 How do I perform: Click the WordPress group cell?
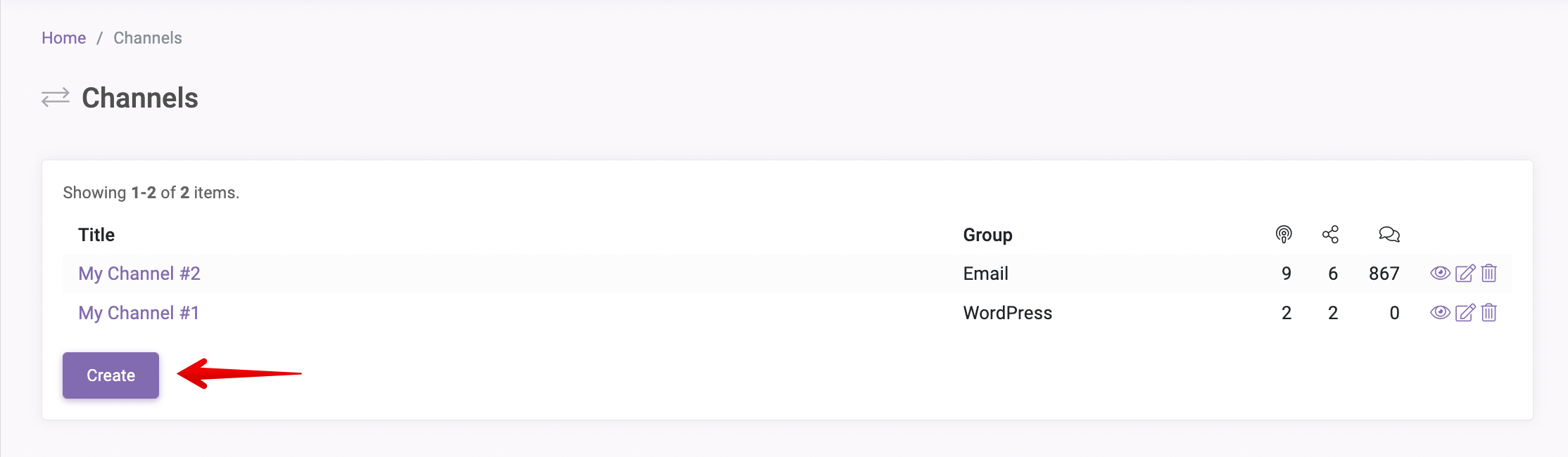coord(1007,313)
